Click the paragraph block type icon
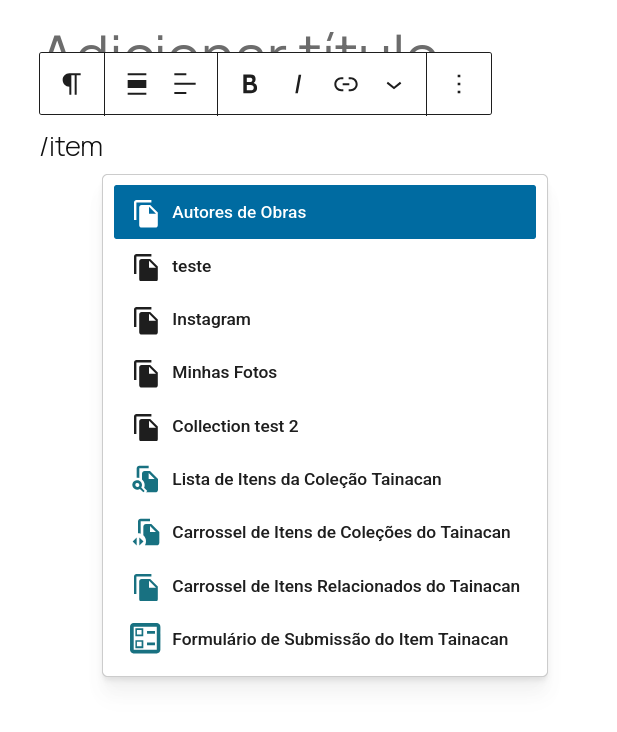 (72, 84)
